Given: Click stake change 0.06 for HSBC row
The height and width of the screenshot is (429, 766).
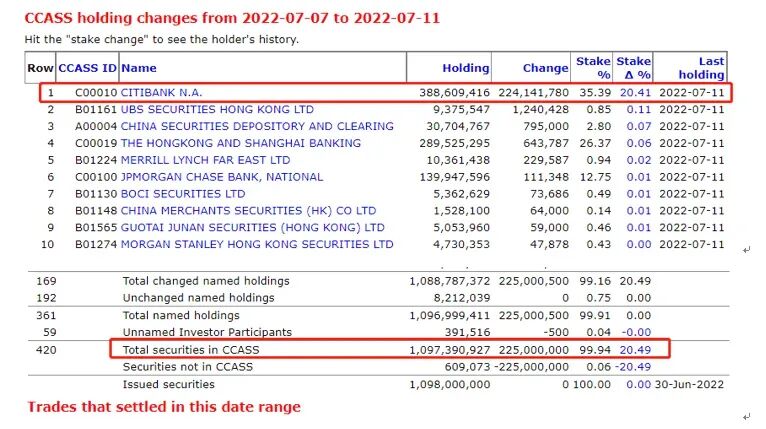Looking at the screenshot, I should [638, 143].
